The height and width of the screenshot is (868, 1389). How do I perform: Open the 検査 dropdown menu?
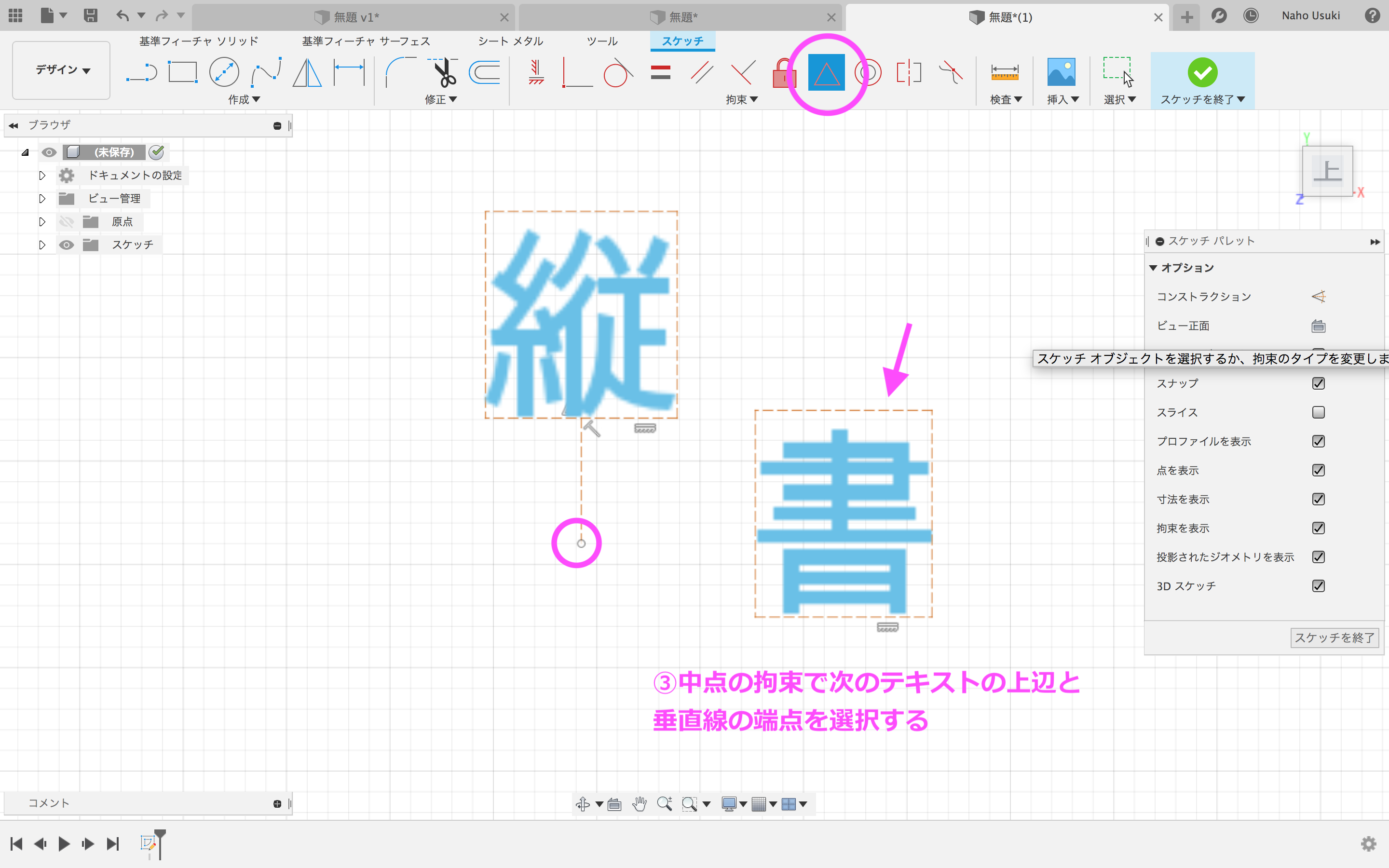point(1006,99)
